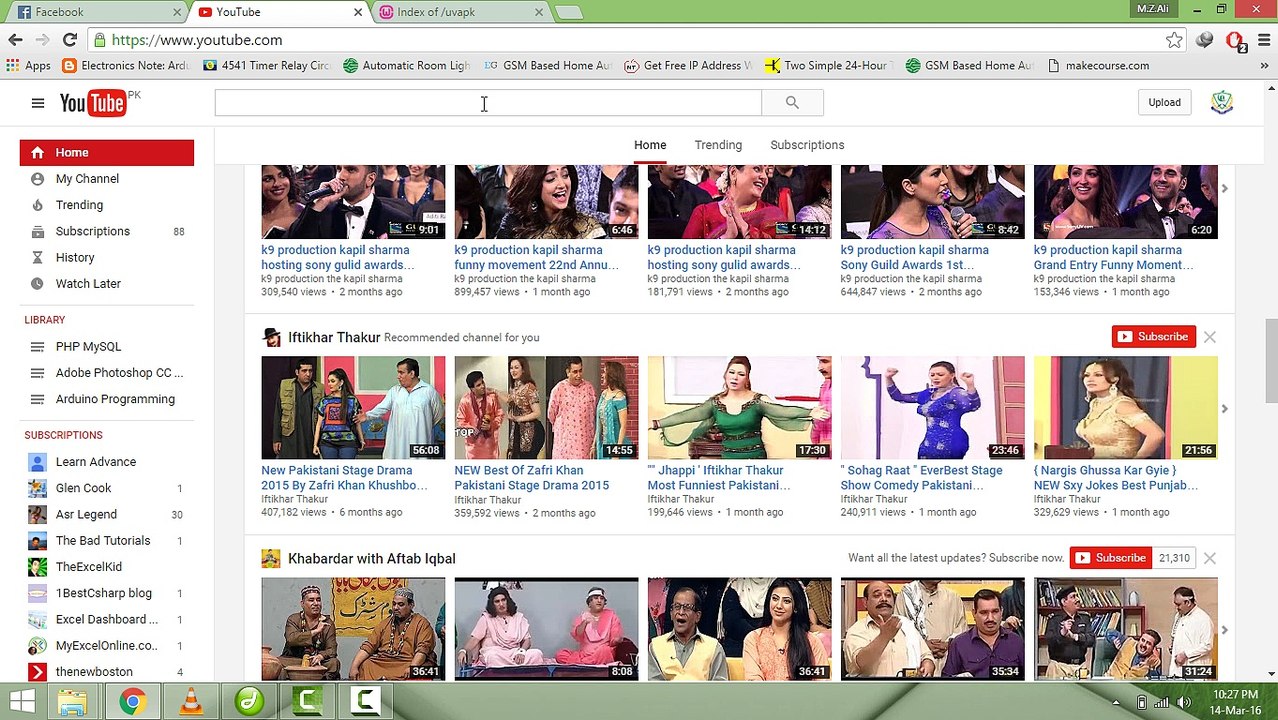This screenshot has height=720, width=1278.
Task: Select the Subscriptions tab at top
Action: (x=807, y=145)
